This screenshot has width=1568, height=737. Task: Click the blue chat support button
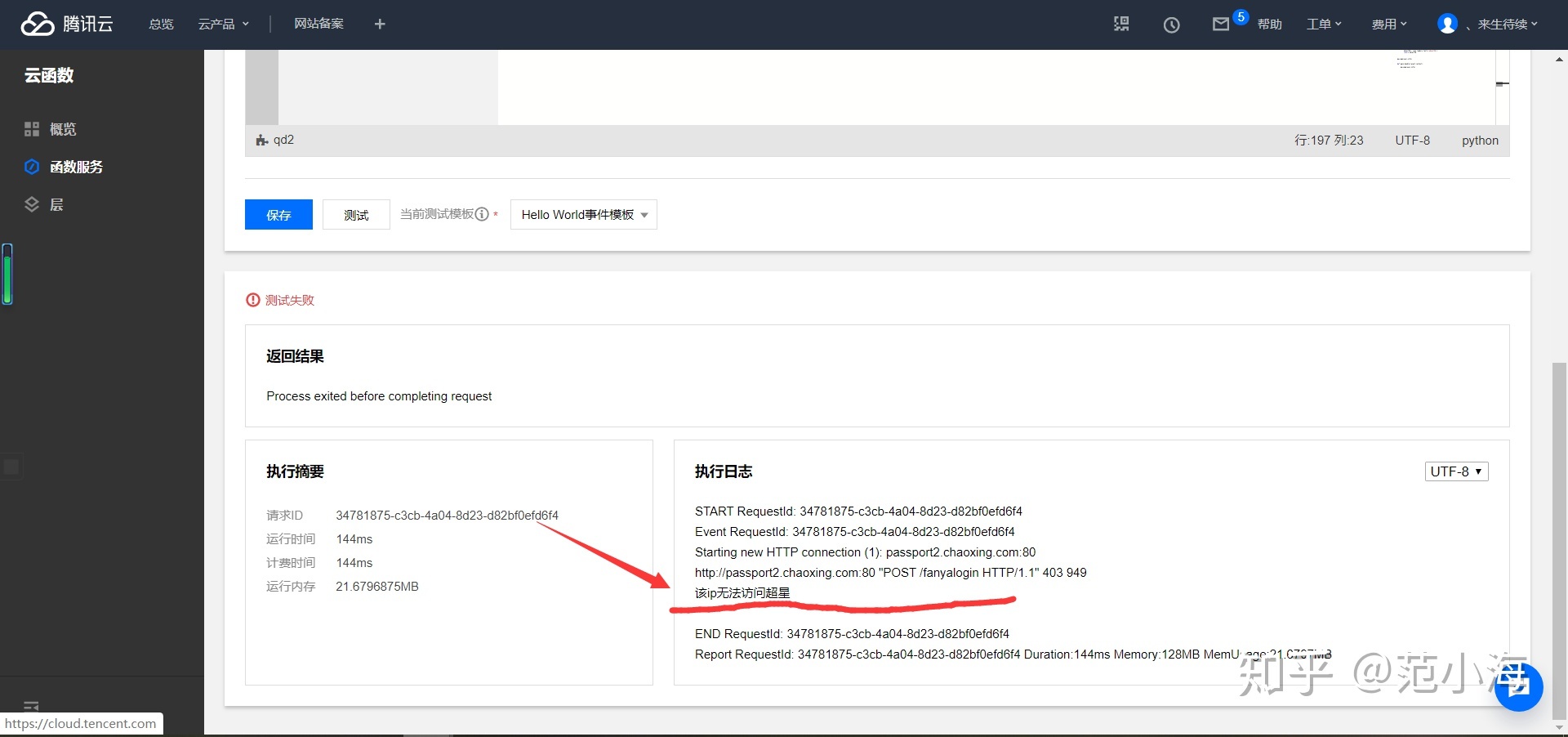click(x=1519, y=686)
